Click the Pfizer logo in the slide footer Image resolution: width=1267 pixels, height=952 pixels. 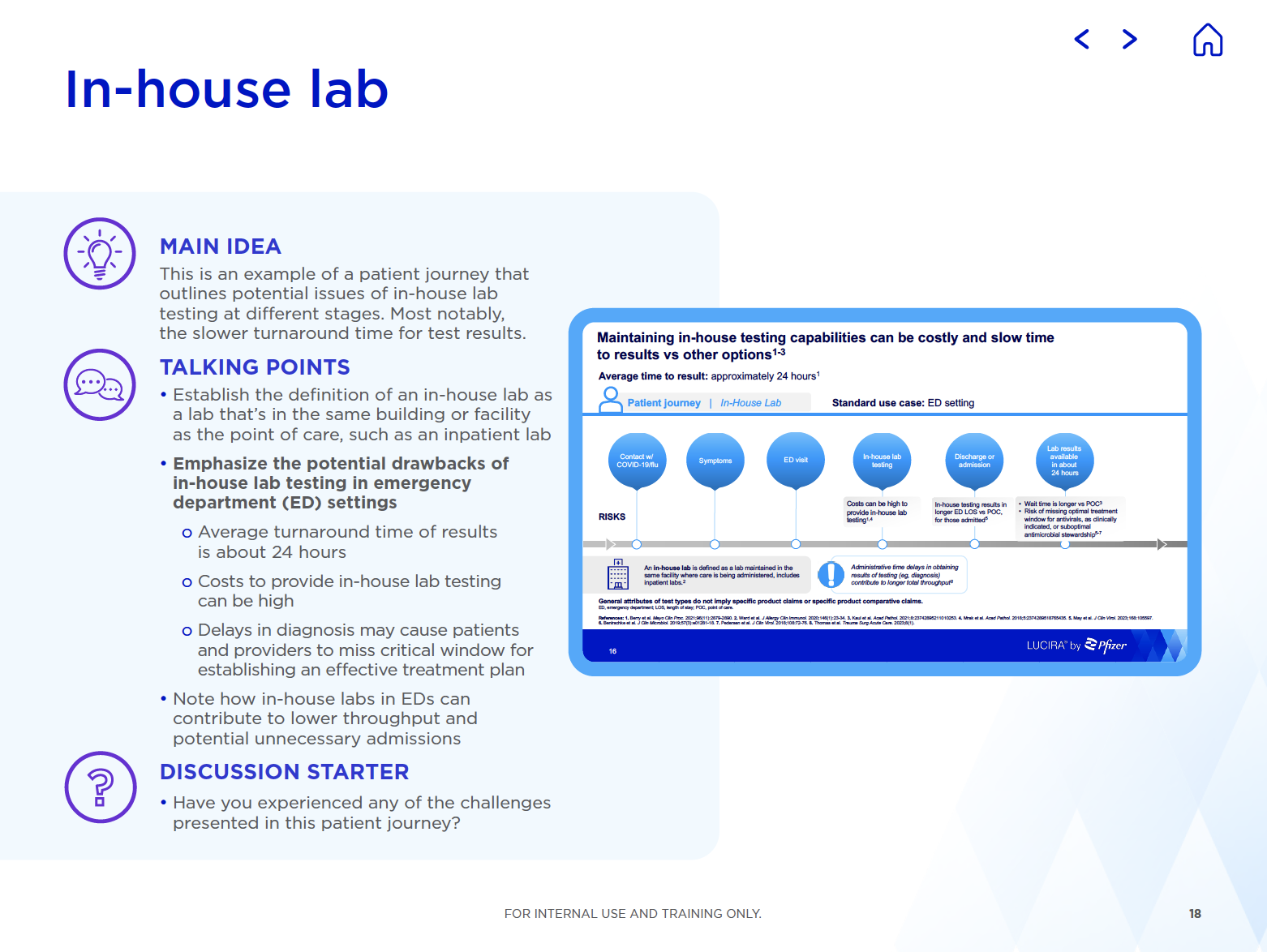tap(1106, 645)
